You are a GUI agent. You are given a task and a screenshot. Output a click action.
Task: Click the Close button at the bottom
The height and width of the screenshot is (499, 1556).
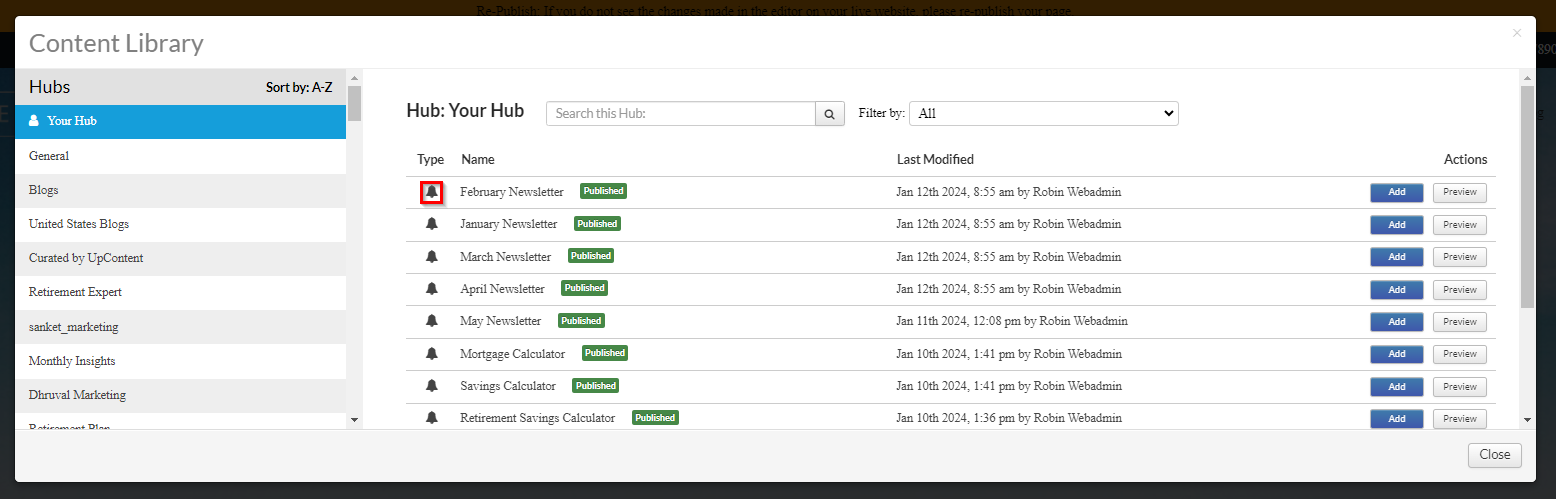tap(1495, 455)
